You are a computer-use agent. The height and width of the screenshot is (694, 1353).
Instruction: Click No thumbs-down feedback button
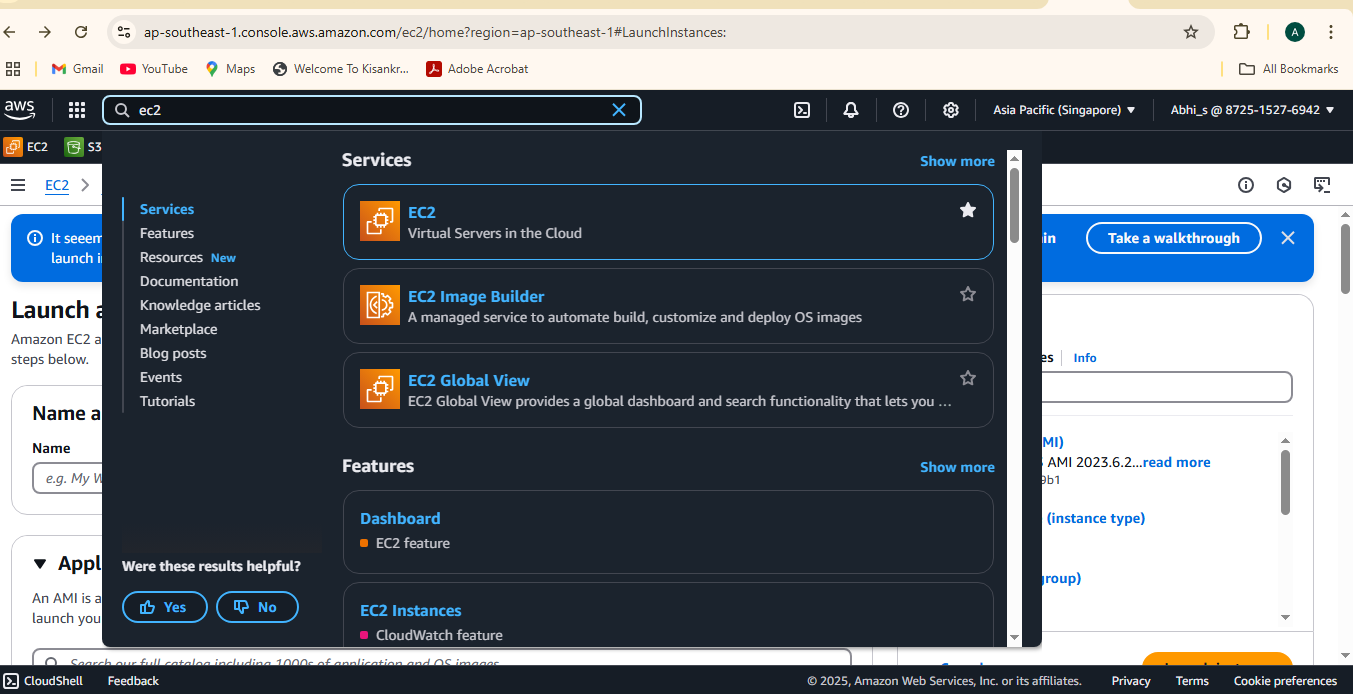(257, 607)
